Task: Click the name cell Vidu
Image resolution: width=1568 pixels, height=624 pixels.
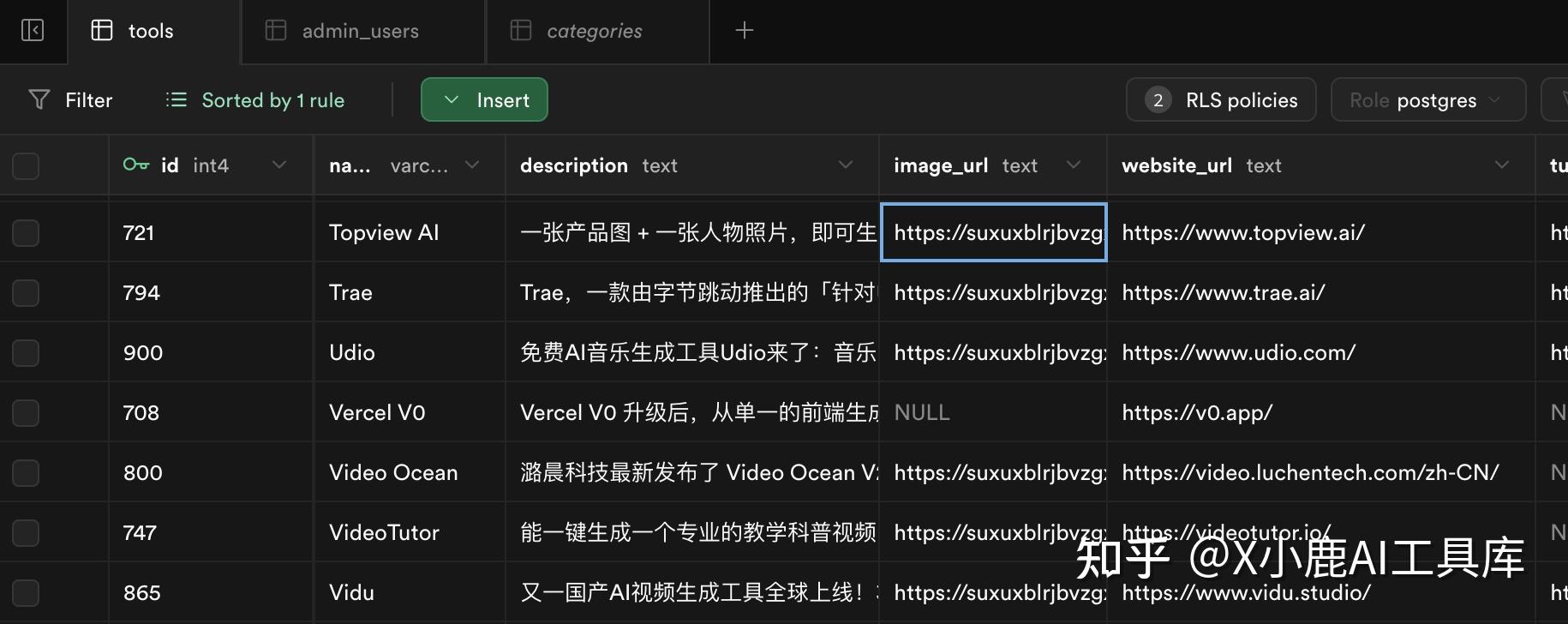Action: pyautogui.click(x=410, y=592)
